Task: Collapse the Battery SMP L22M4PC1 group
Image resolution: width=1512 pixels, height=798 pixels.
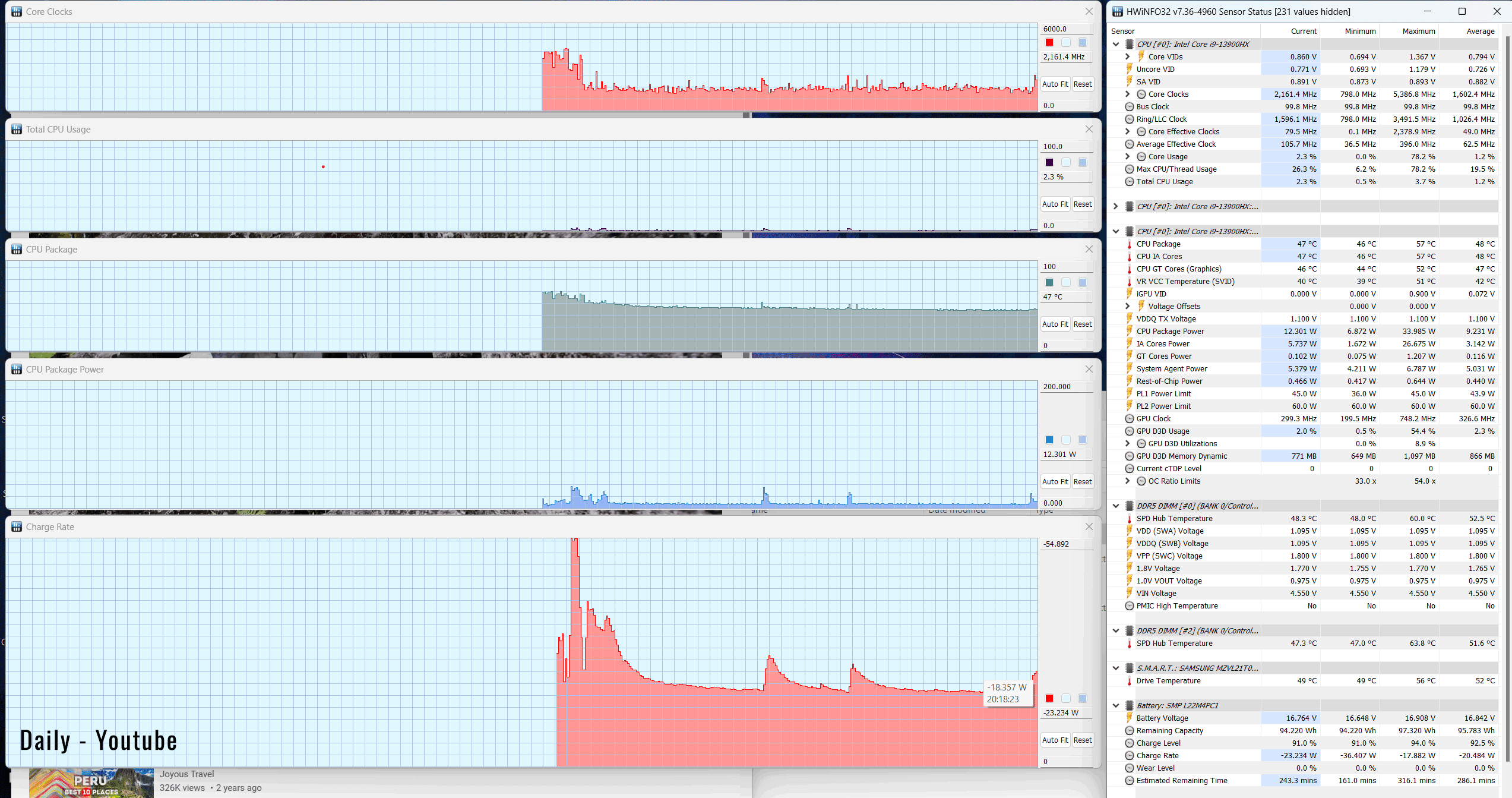Action: coord(1116,705)
